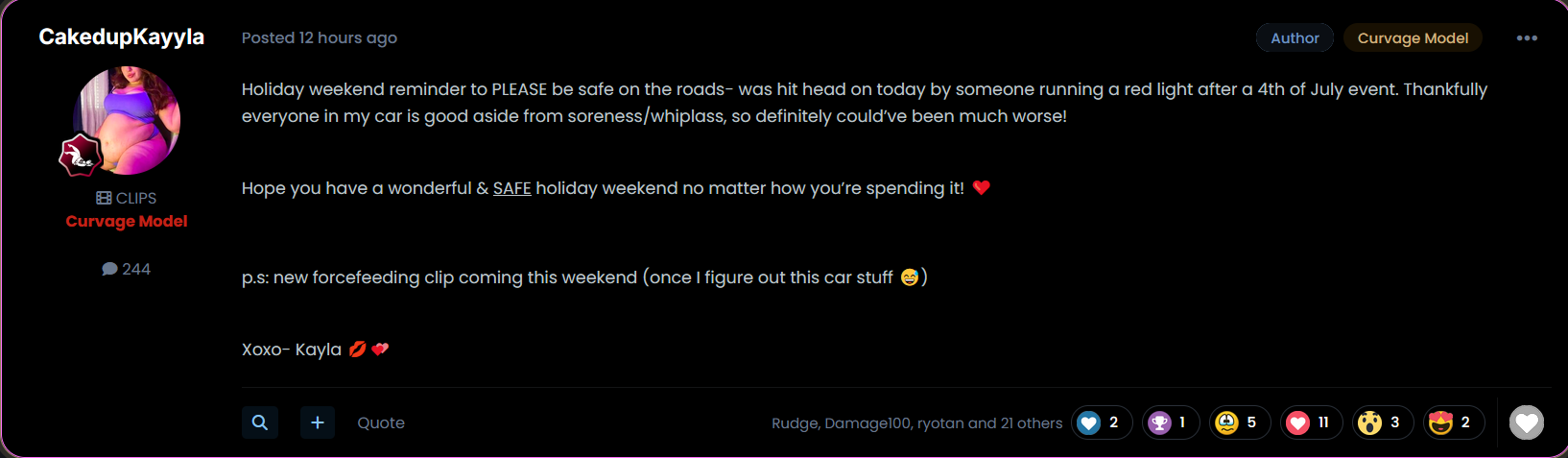The height and width of the screenshot is (458, 1568).
Task: React to the post with the grey heart button
Action: pyautogui.click(x=1526, y=422)
